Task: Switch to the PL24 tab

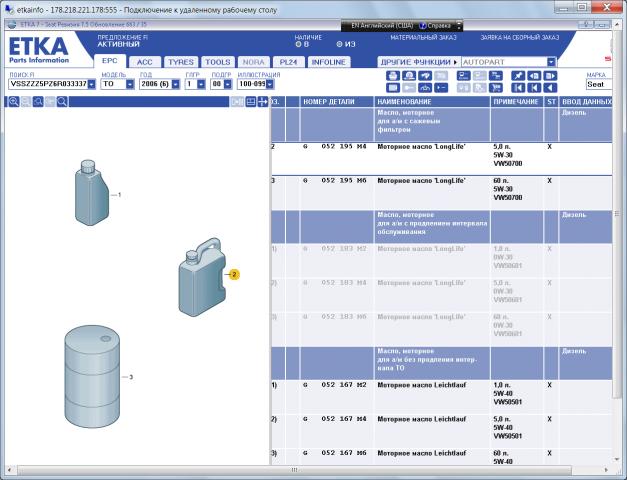Action: coord(288,62)
